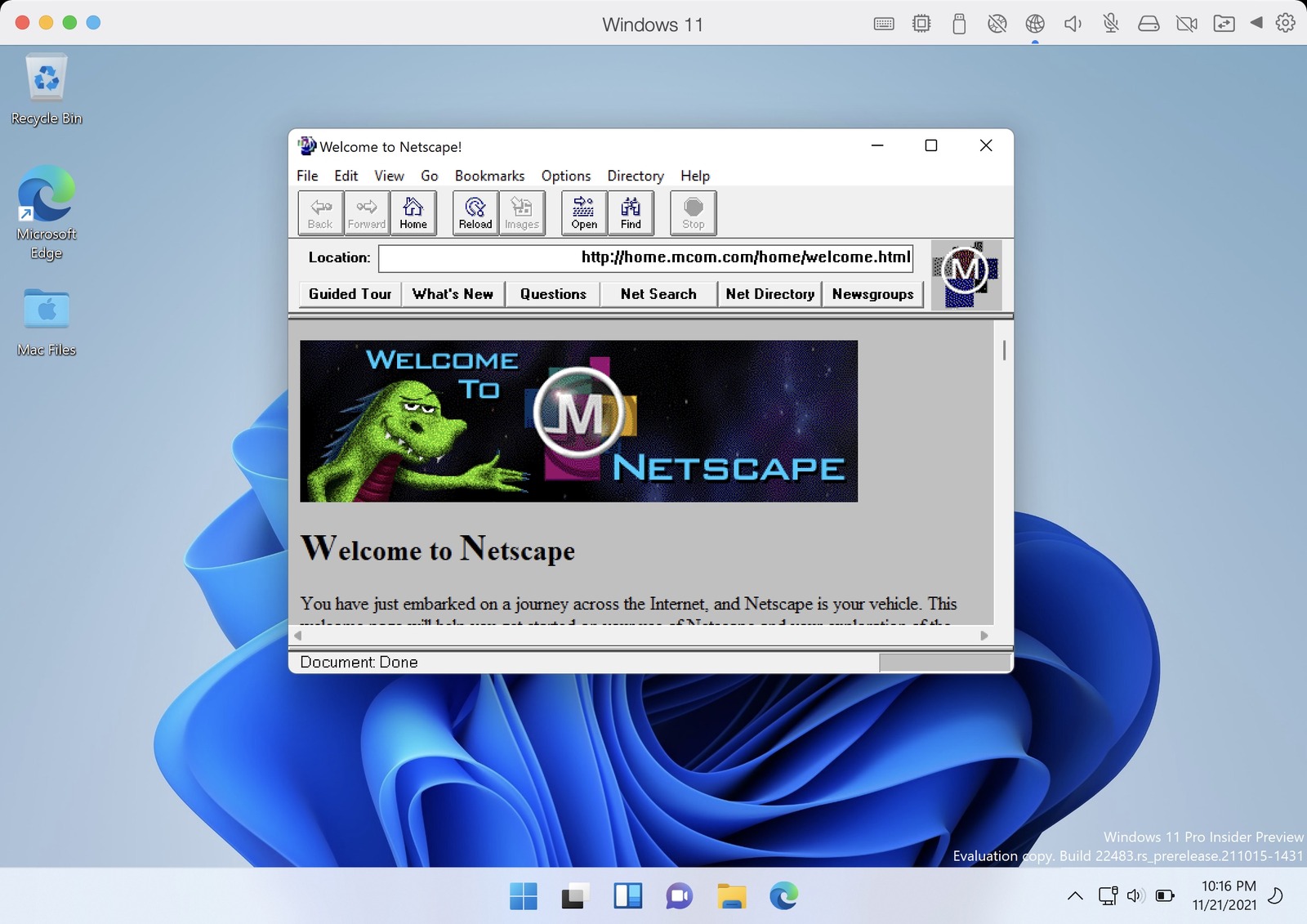Viewport: 1307px width, 924px height.
Task: Select the Mac Files desktop folder
Action: tap(47, 322)
